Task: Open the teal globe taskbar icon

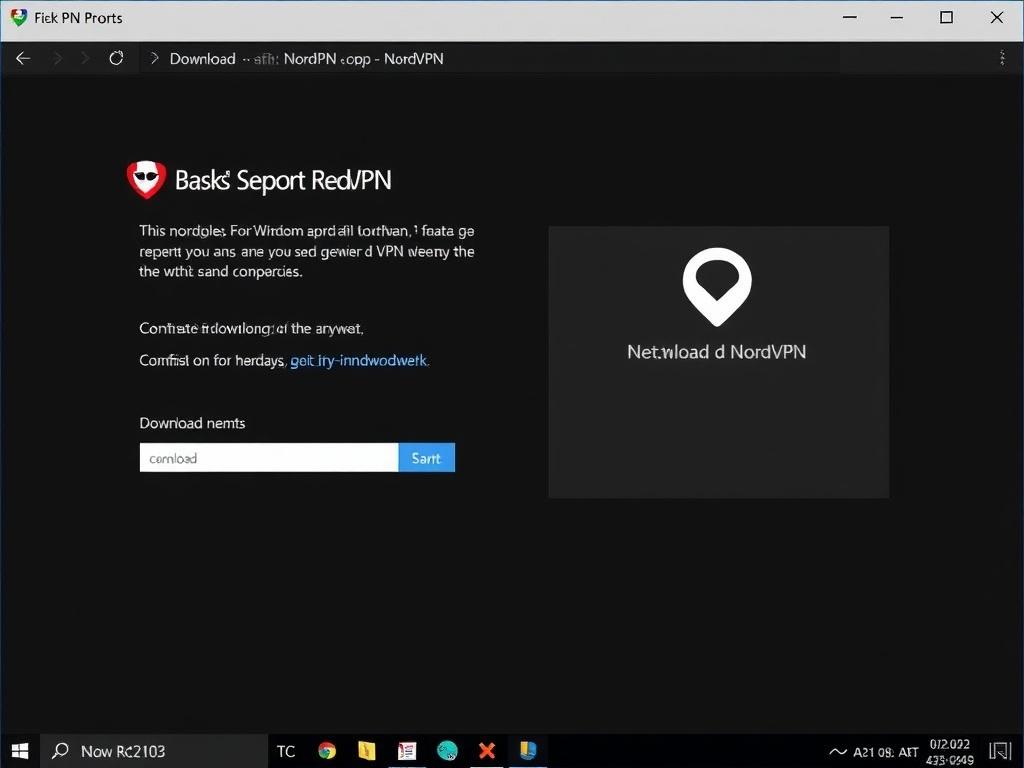Action: [447, 751]
